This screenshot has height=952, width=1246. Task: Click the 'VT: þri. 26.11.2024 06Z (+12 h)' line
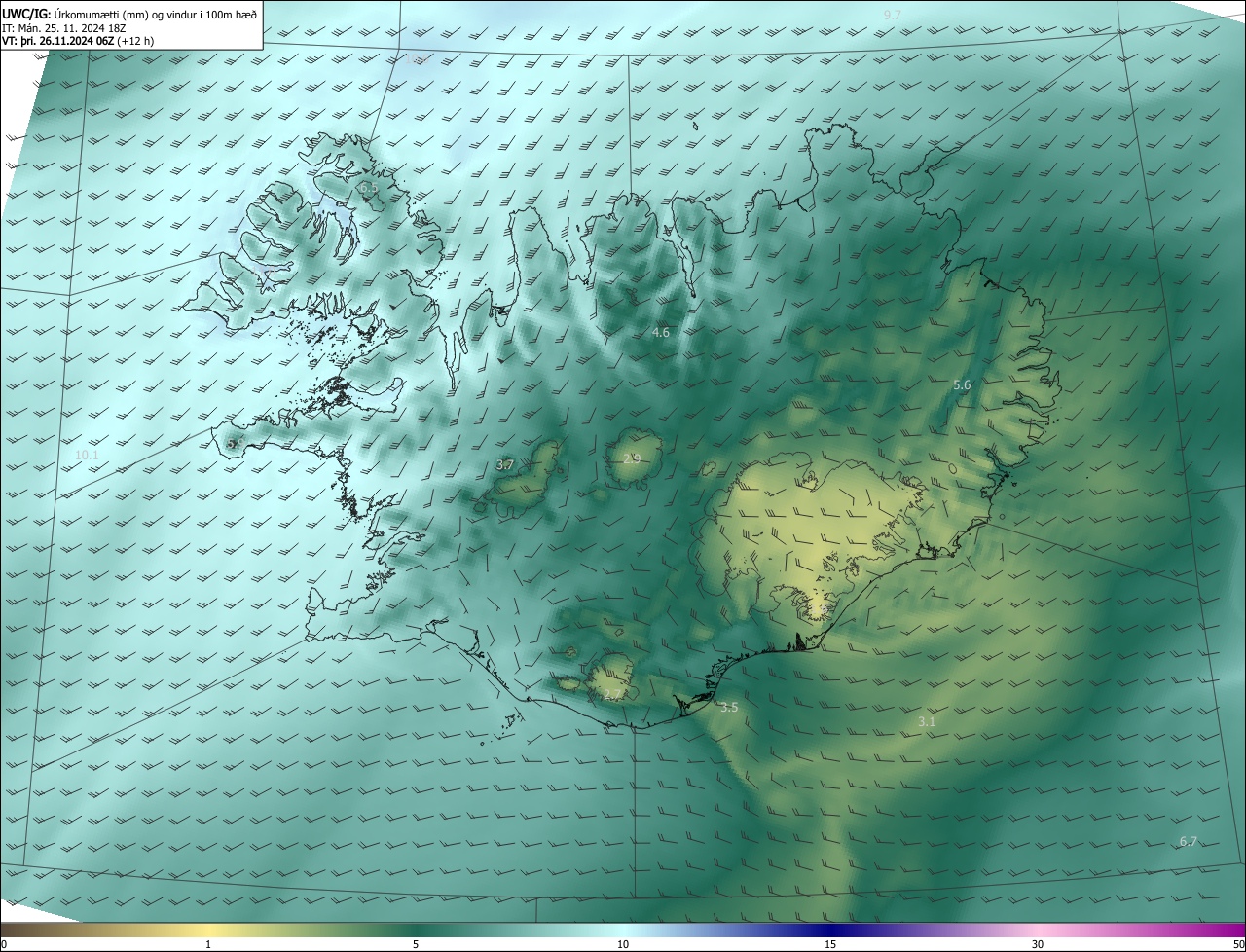pyautogui.click(x=78, y=41)
